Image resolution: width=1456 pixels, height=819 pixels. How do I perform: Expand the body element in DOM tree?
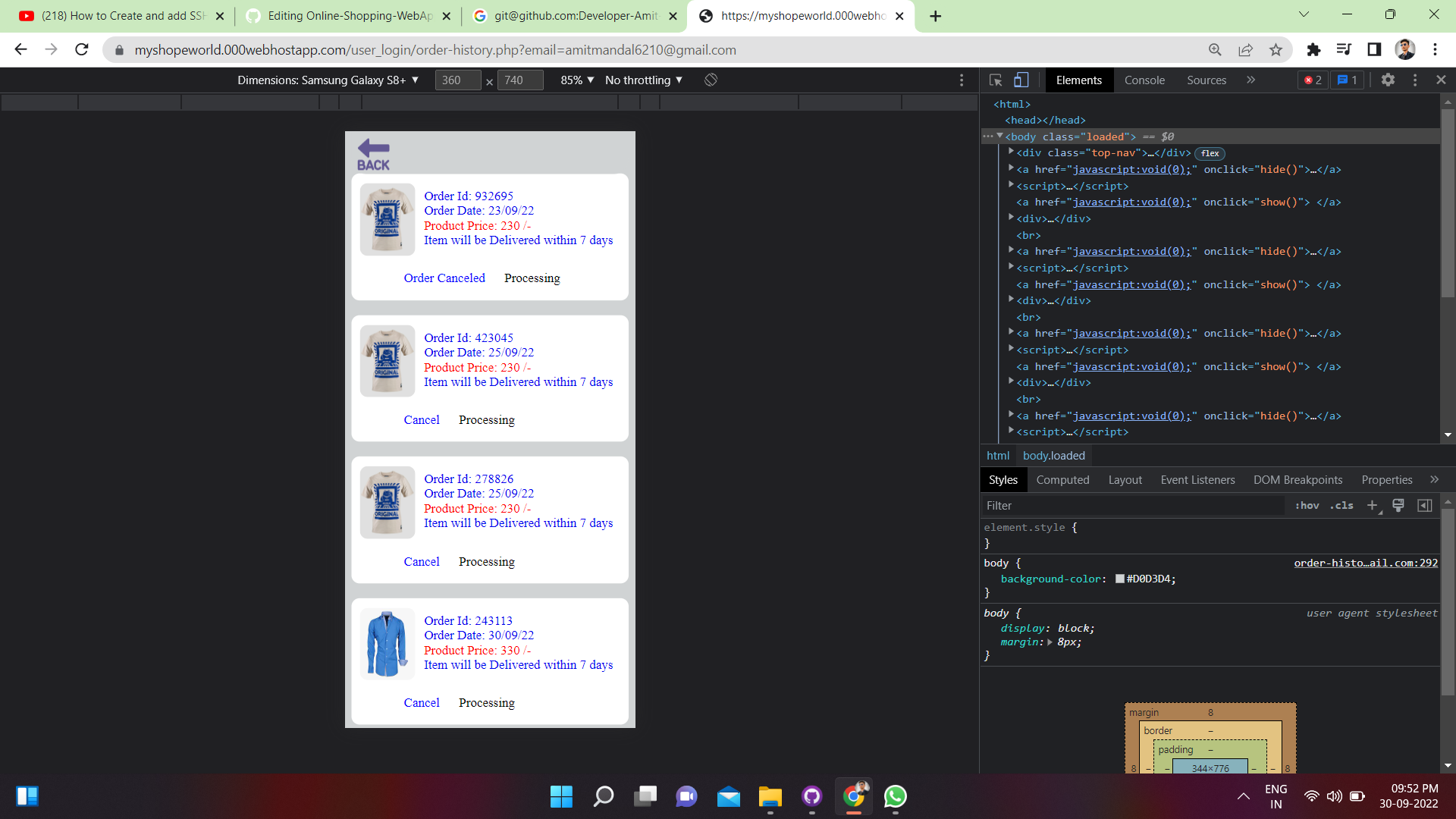coord(999,136)
